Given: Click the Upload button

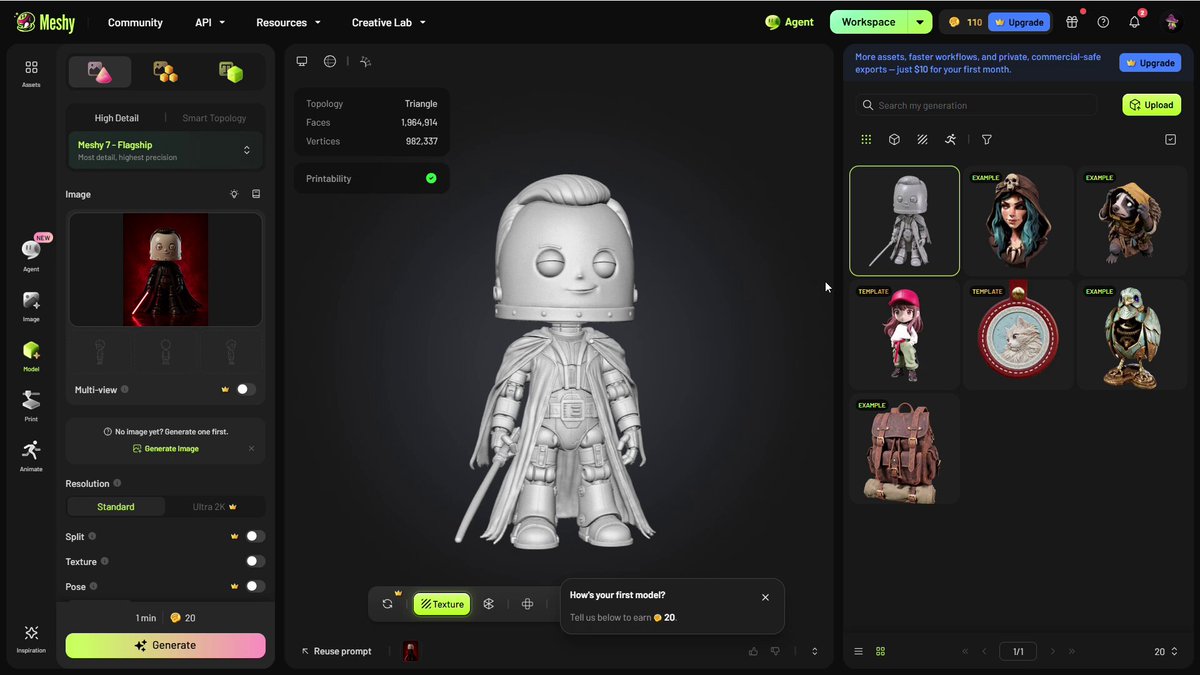Looking at the screenshot, I should 1152,105.
